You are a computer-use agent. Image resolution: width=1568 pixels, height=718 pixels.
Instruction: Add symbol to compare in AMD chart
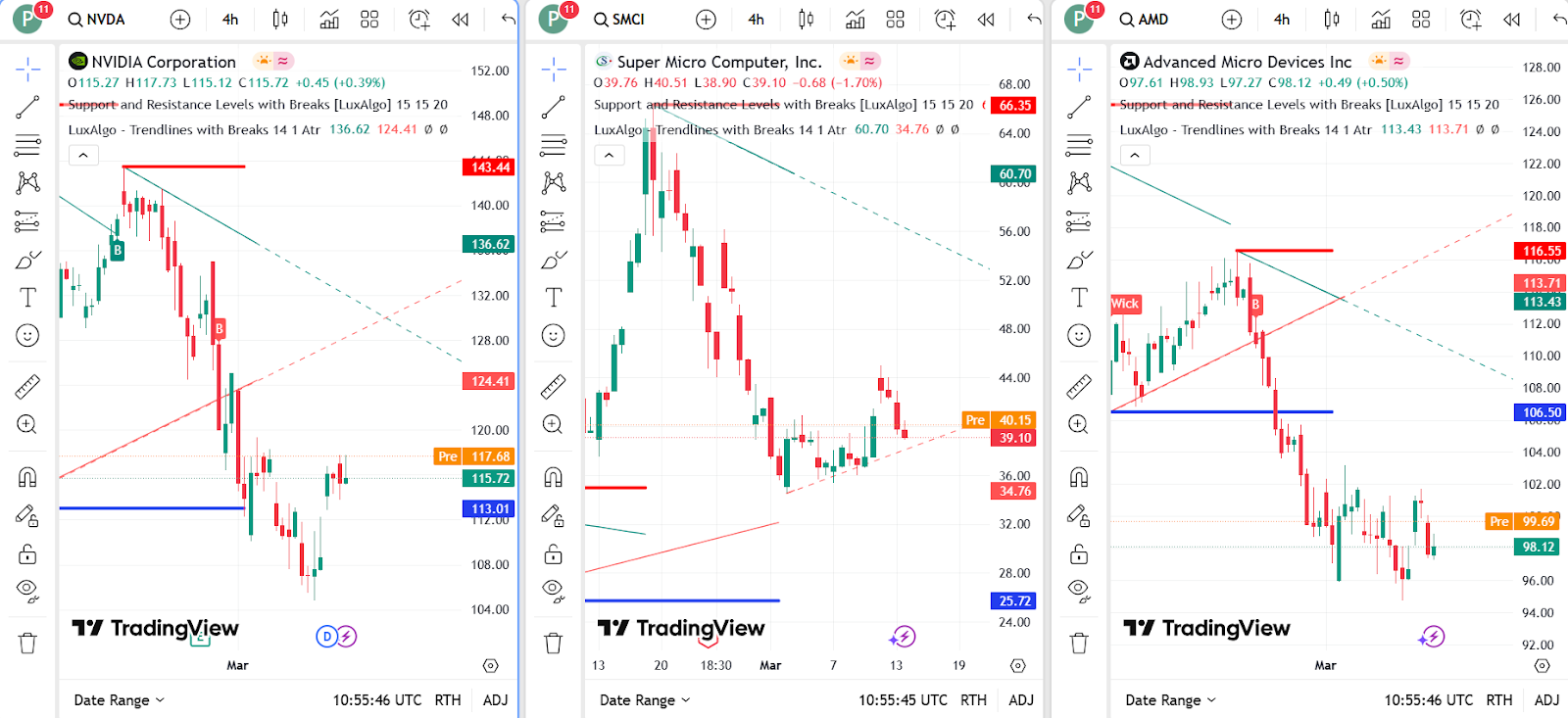point(1232,20)
